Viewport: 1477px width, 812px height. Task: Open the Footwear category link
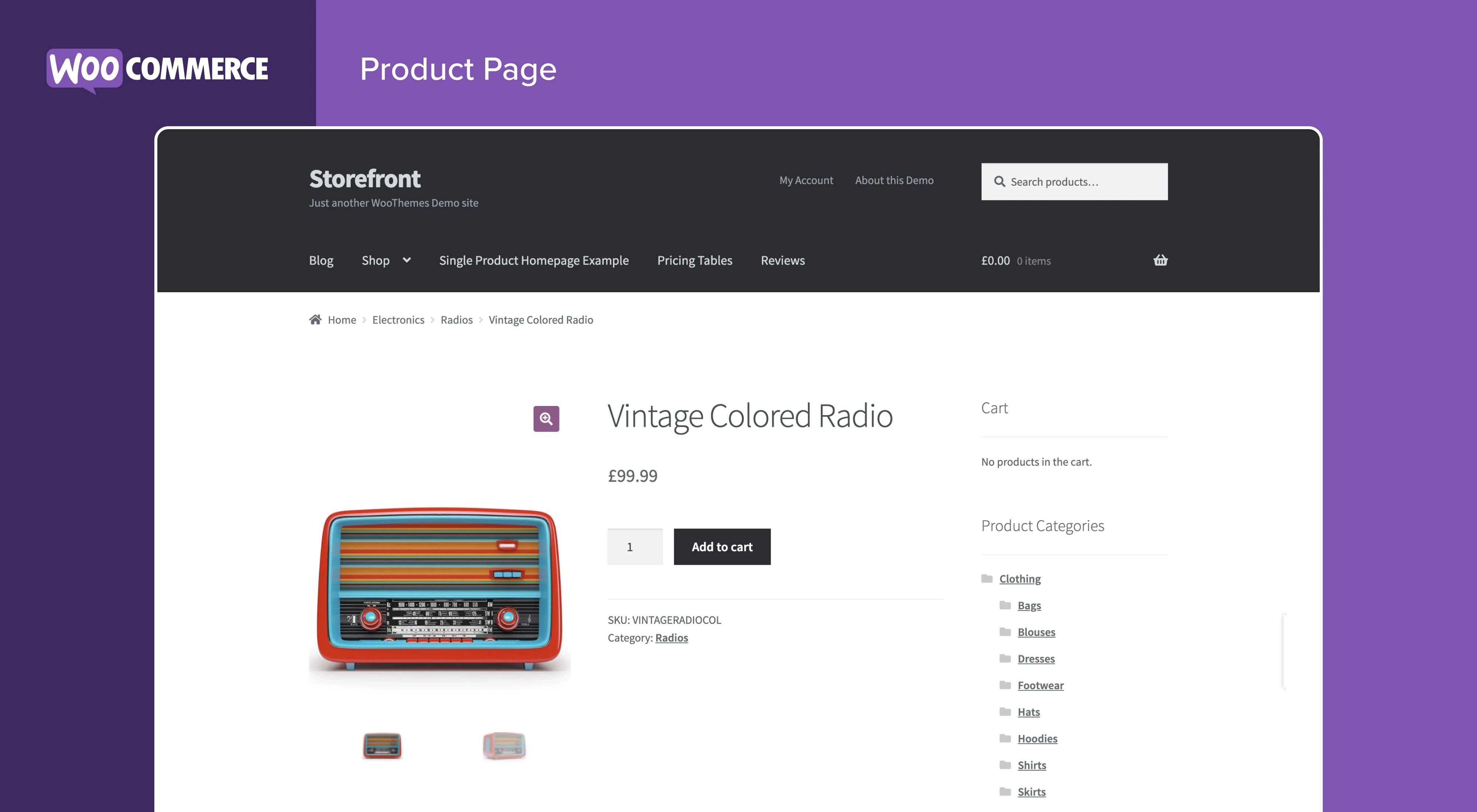[x=1040, y=685]
